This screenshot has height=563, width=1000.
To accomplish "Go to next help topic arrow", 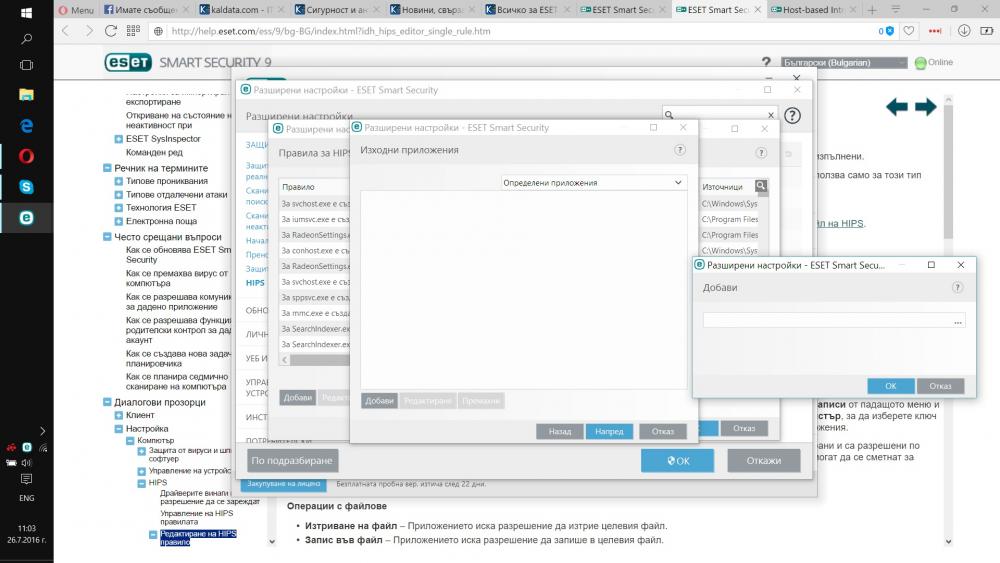I will coord(925,107).
